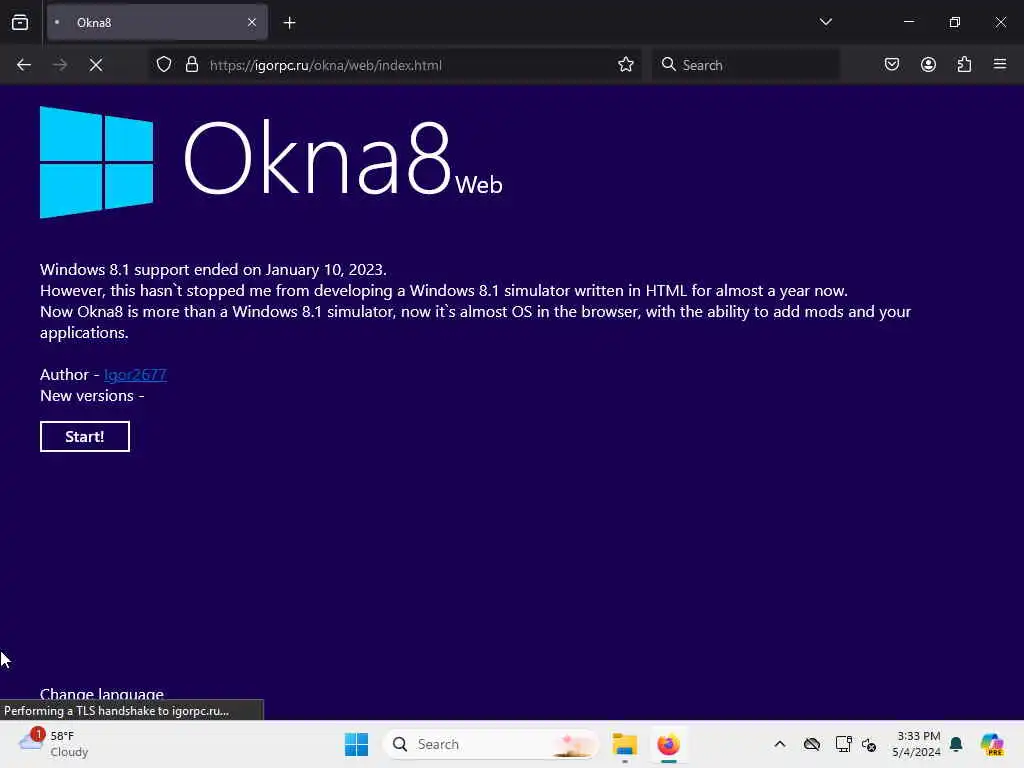Click the taskbar Search box
Screen dimensions: 1024x768
point(491,744)
